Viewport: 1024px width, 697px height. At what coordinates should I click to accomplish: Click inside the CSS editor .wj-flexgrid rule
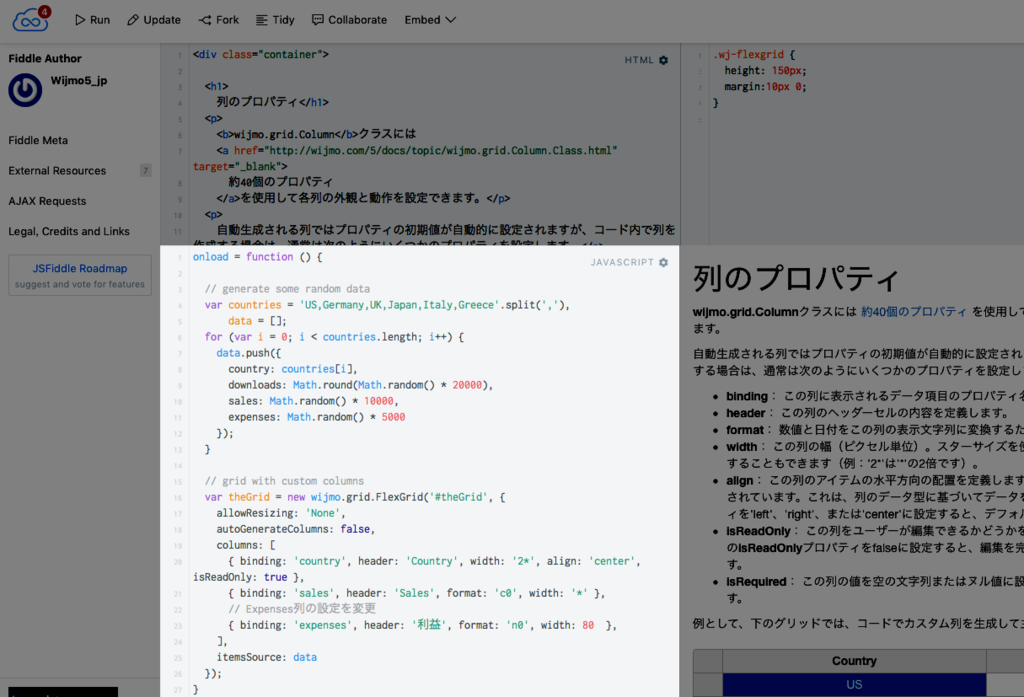tap(754, 55)
